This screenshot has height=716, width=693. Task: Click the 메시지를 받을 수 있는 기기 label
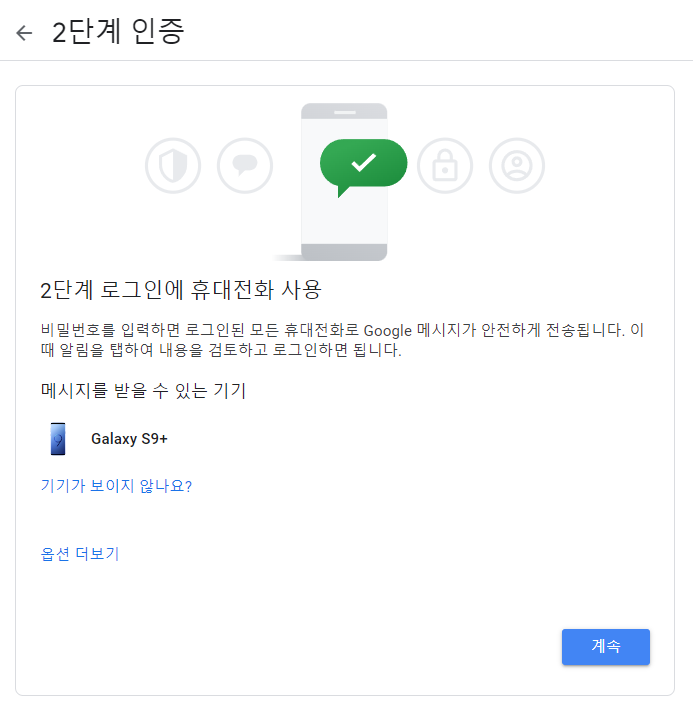click(x=143, y=390)
